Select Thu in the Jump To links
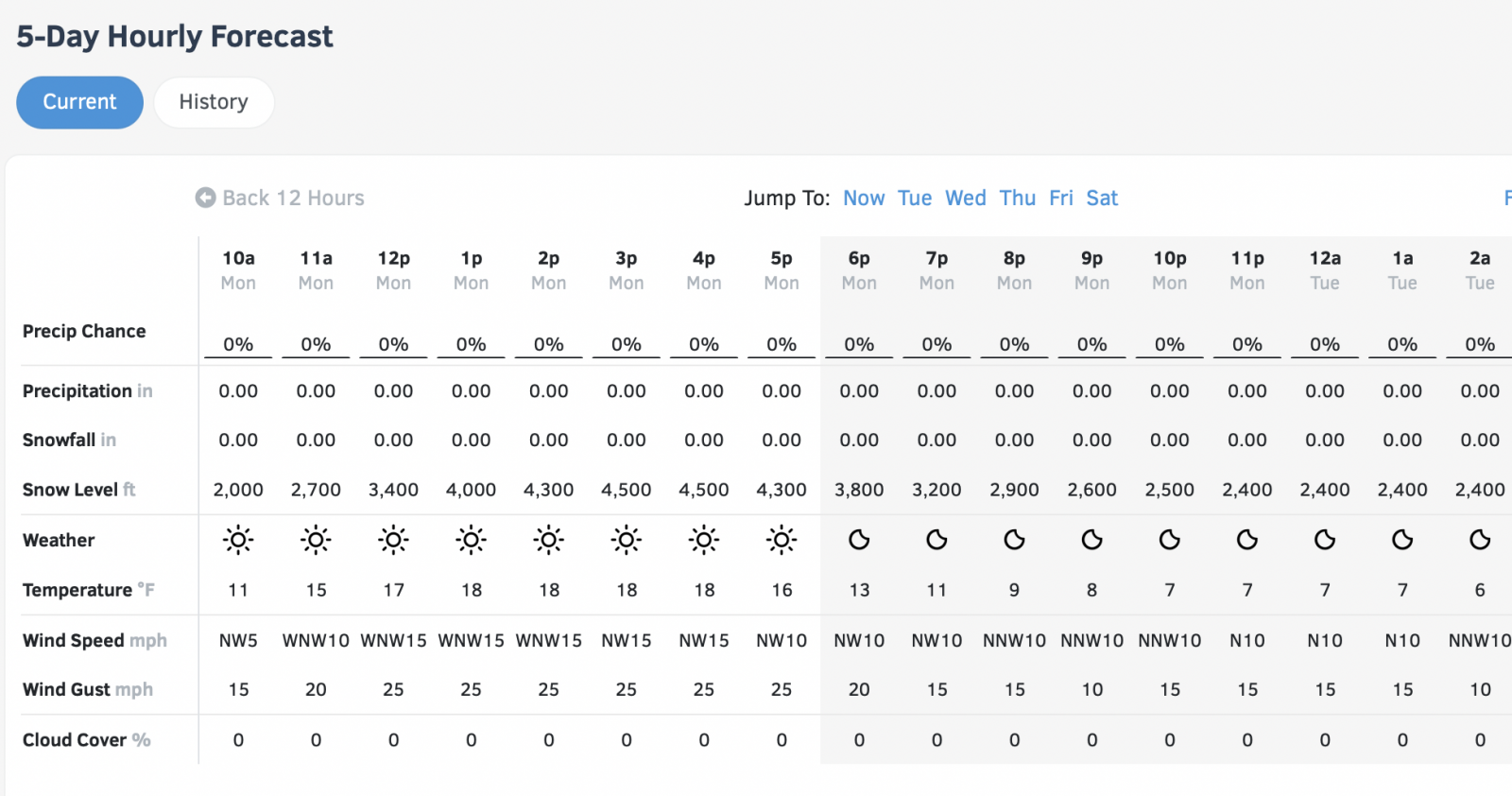Screen dimensions: 1512x796 [1018, 198]
